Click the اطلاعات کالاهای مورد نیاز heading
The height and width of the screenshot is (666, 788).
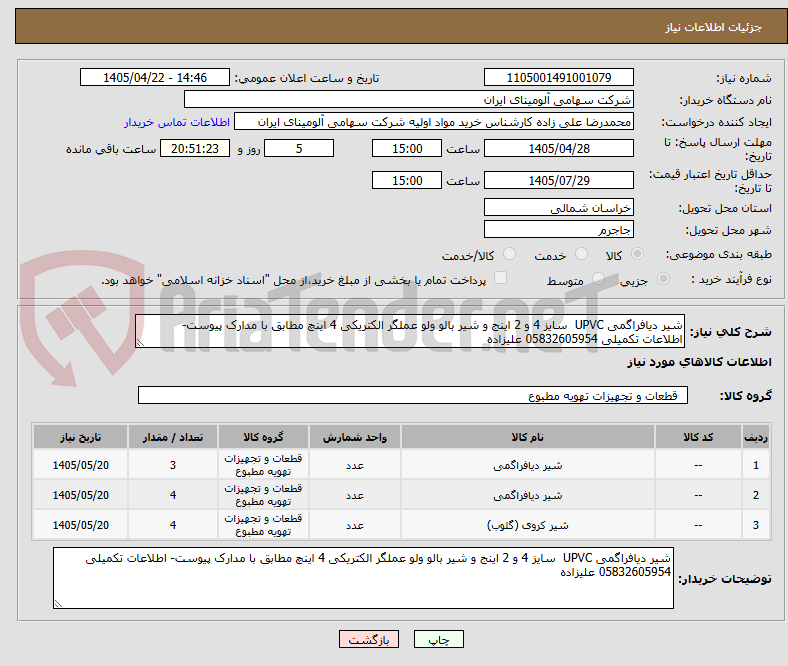pos(699,362)
